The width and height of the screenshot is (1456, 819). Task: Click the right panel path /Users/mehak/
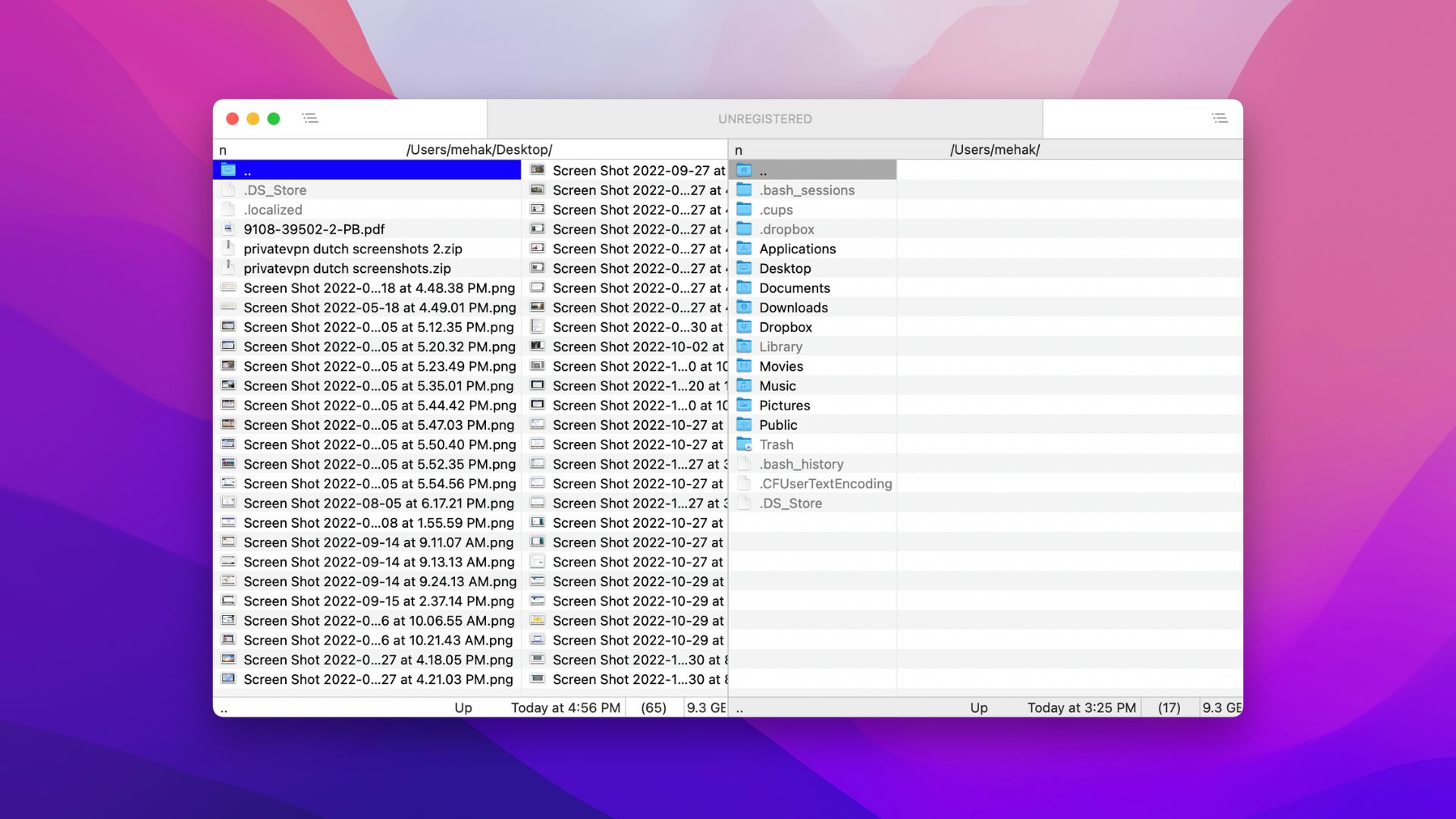994,150
